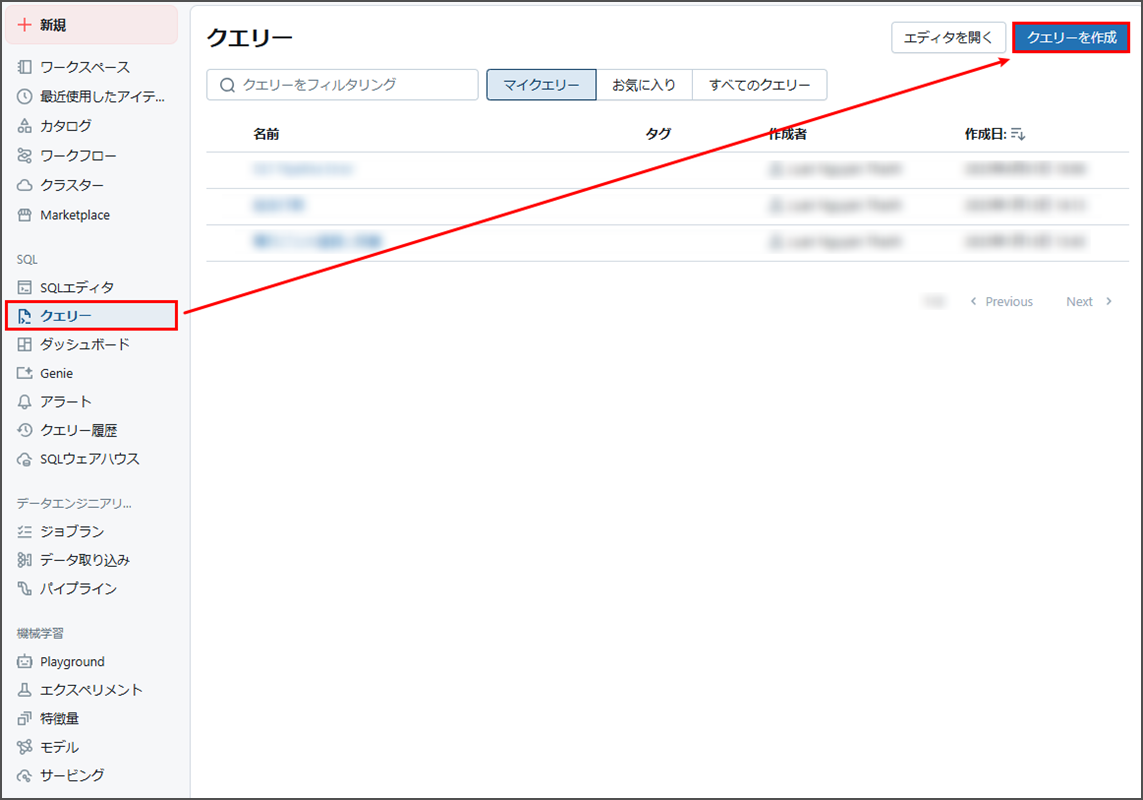Sort by the 名前 column header

pos(266,134)
